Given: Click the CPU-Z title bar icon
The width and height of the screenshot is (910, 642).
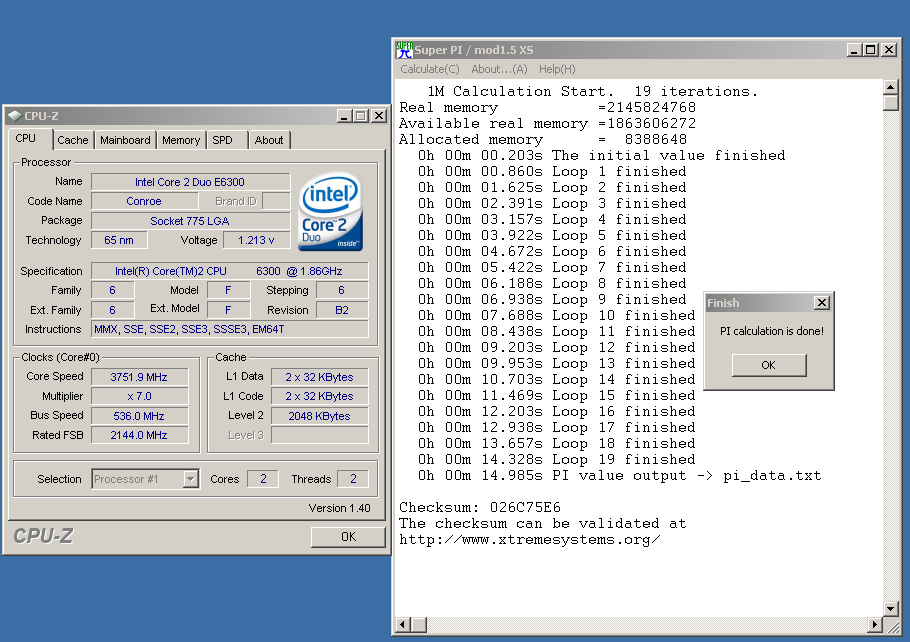Looking at the screenshot, I should (16, 116).
